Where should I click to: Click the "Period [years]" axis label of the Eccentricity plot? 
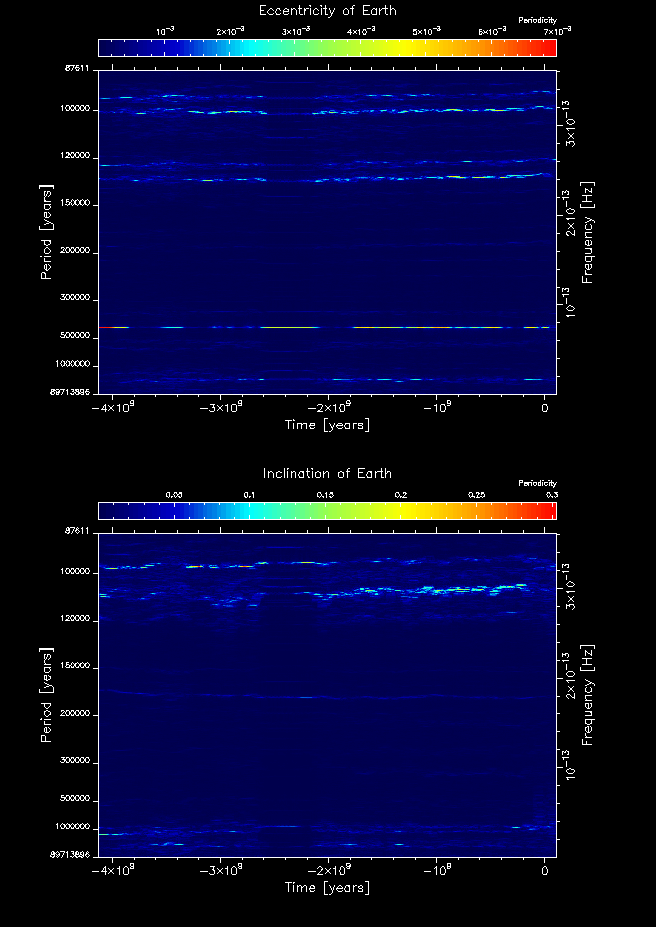pos(46,231)
